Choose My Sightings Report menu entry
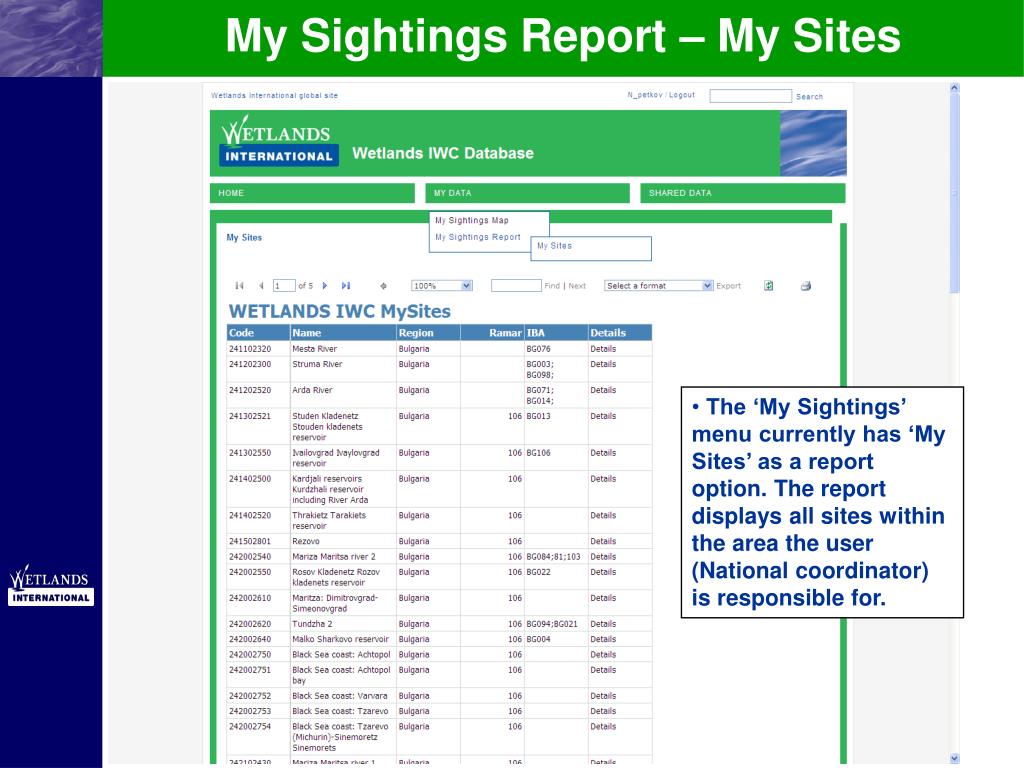 pos(478,237)
